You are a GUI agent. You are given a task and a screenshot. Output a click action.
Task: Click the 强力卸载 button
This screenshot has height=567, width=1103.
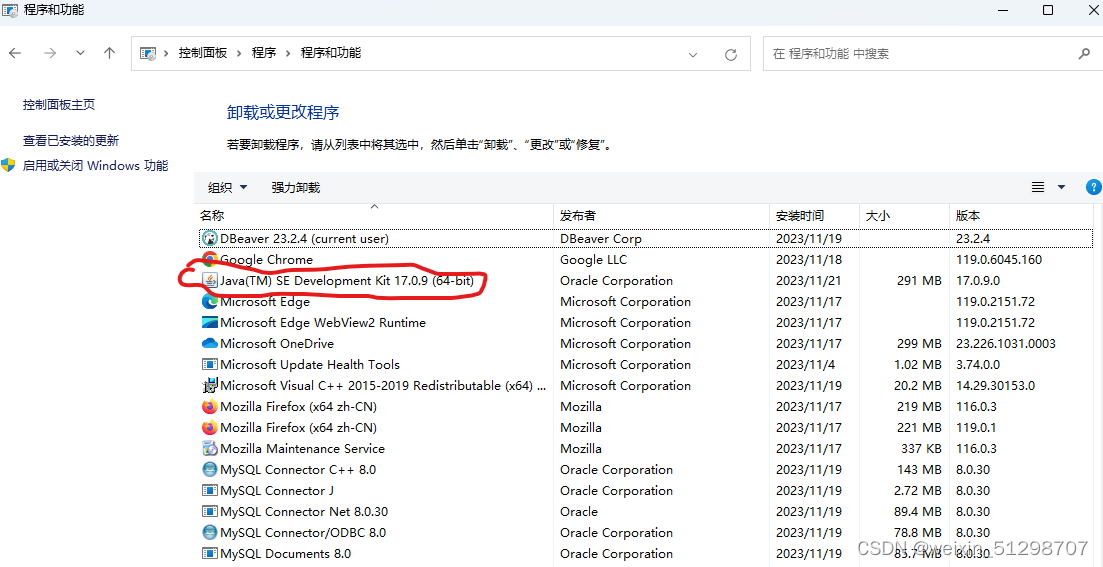(295, 187)
